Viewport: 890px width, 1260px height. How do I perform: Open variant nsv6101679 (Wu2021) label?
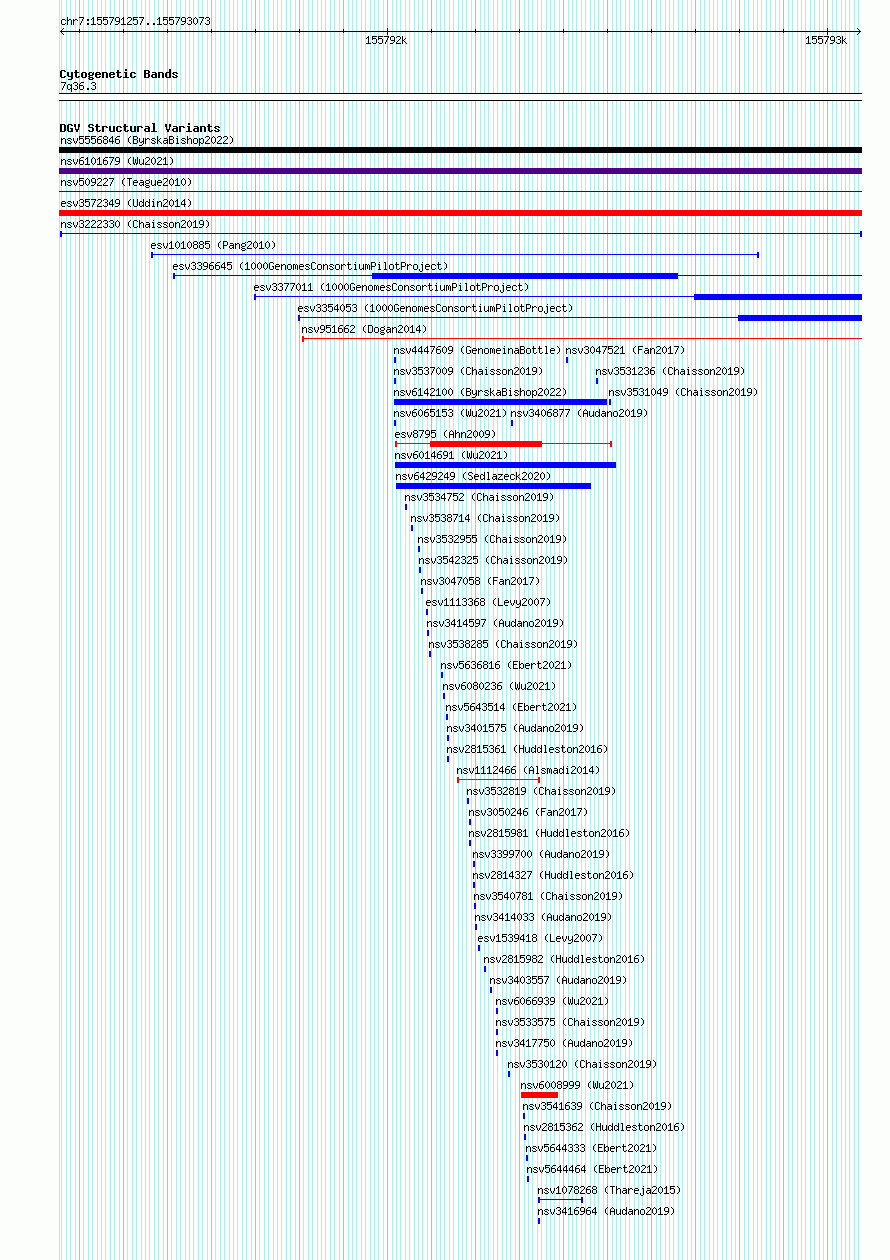(x=117, y=162)
